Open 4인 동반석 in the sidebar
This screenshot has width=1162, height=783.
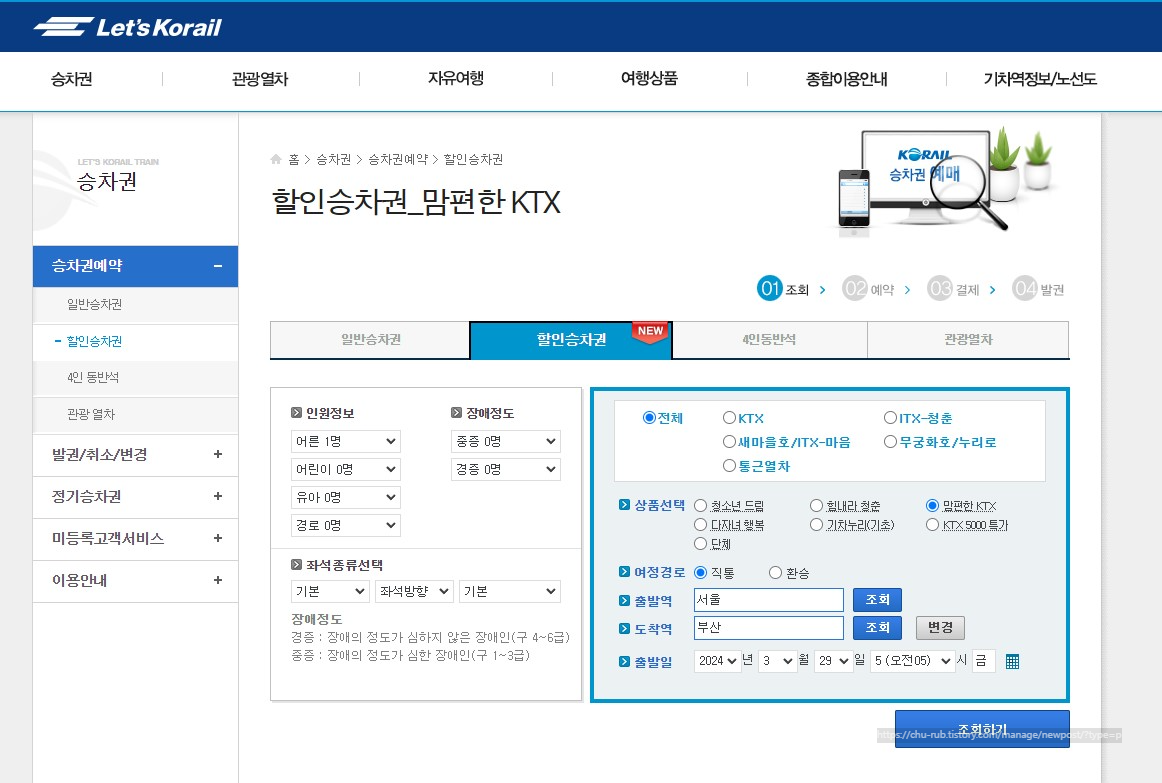[x=93, y=378]
